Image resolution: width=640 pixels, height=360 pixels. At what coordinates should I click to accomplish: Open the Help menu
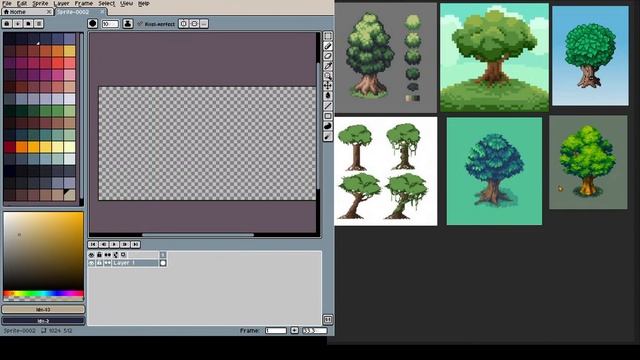point(143,3)
